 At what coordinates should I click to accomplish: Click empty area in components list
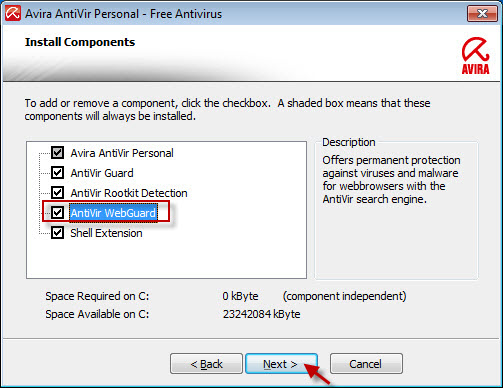[200, 257]
